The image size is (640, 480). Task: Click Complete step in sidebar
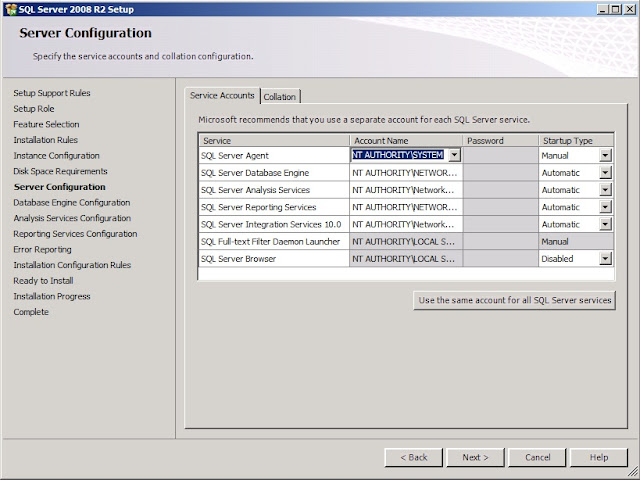(x=31, y=312)
